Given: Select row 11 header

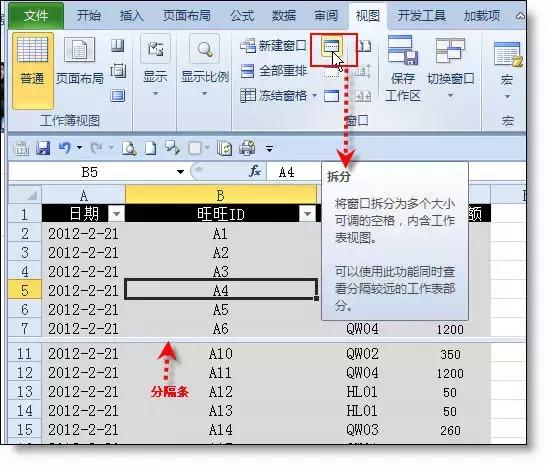Looking at the screenshot, I should (25, 354).
